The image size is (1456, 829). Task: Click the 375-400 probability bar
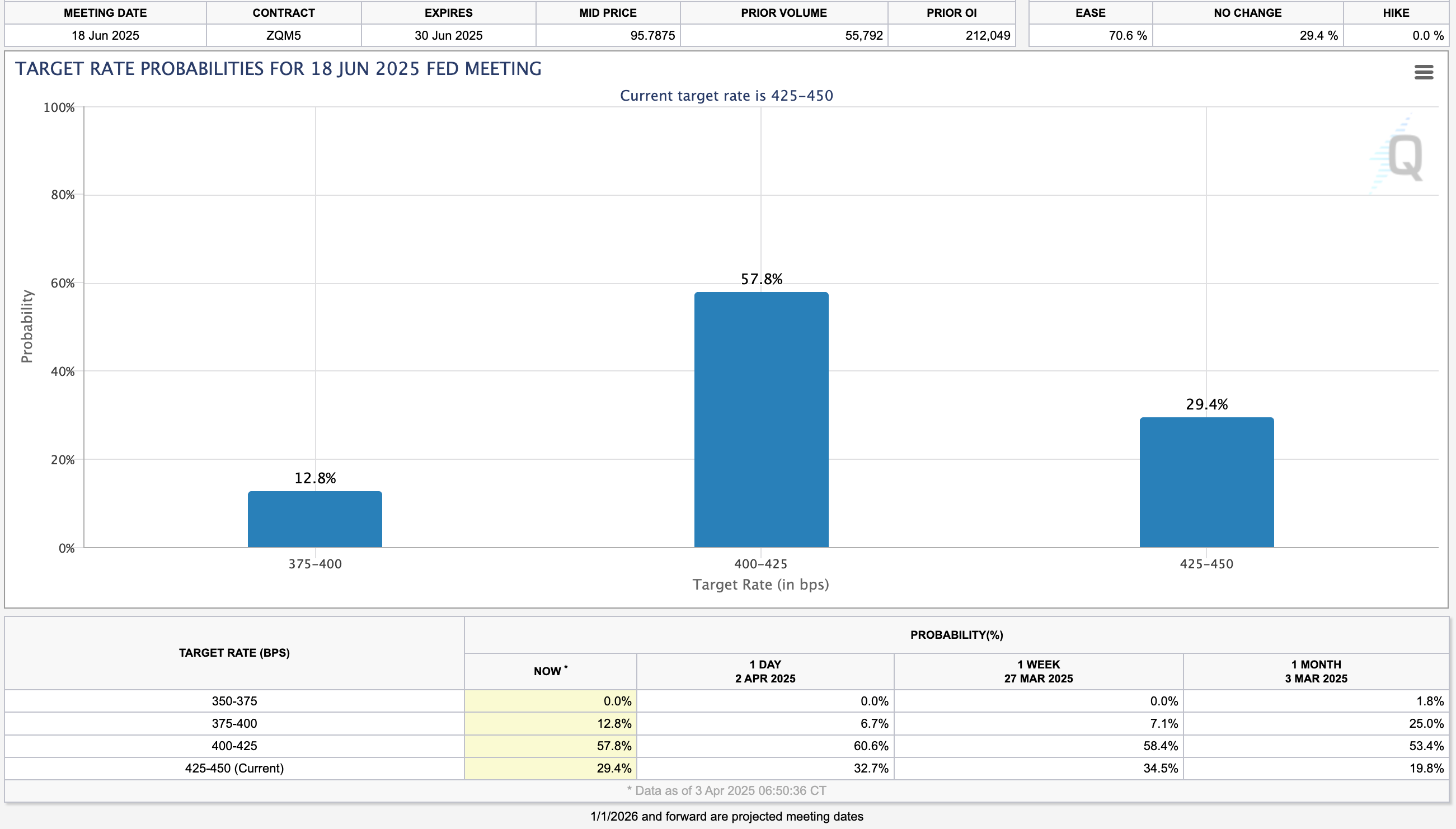pos(315,519)
